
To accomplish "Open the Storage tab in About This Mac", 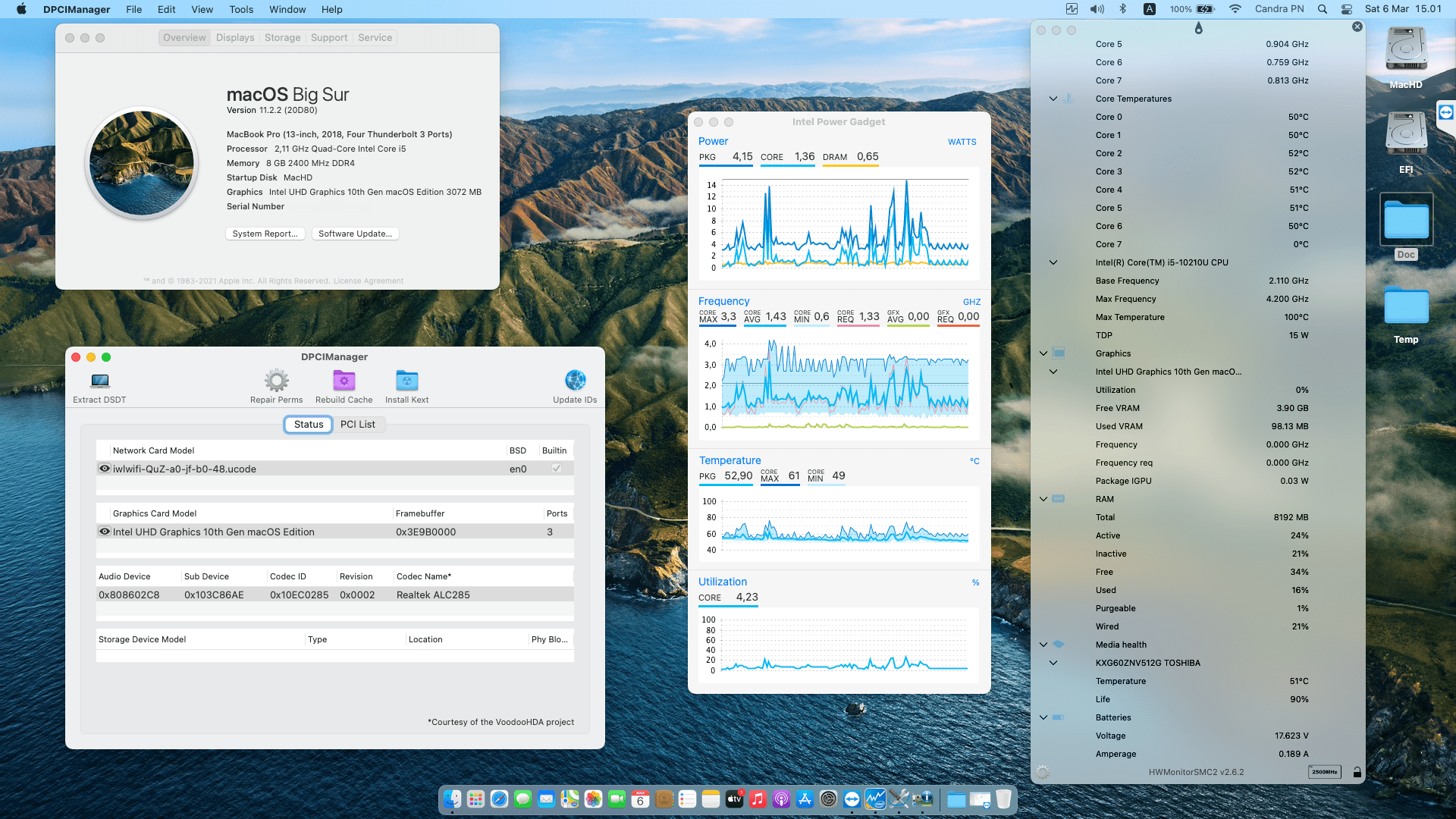I will [x=282, y=38].
